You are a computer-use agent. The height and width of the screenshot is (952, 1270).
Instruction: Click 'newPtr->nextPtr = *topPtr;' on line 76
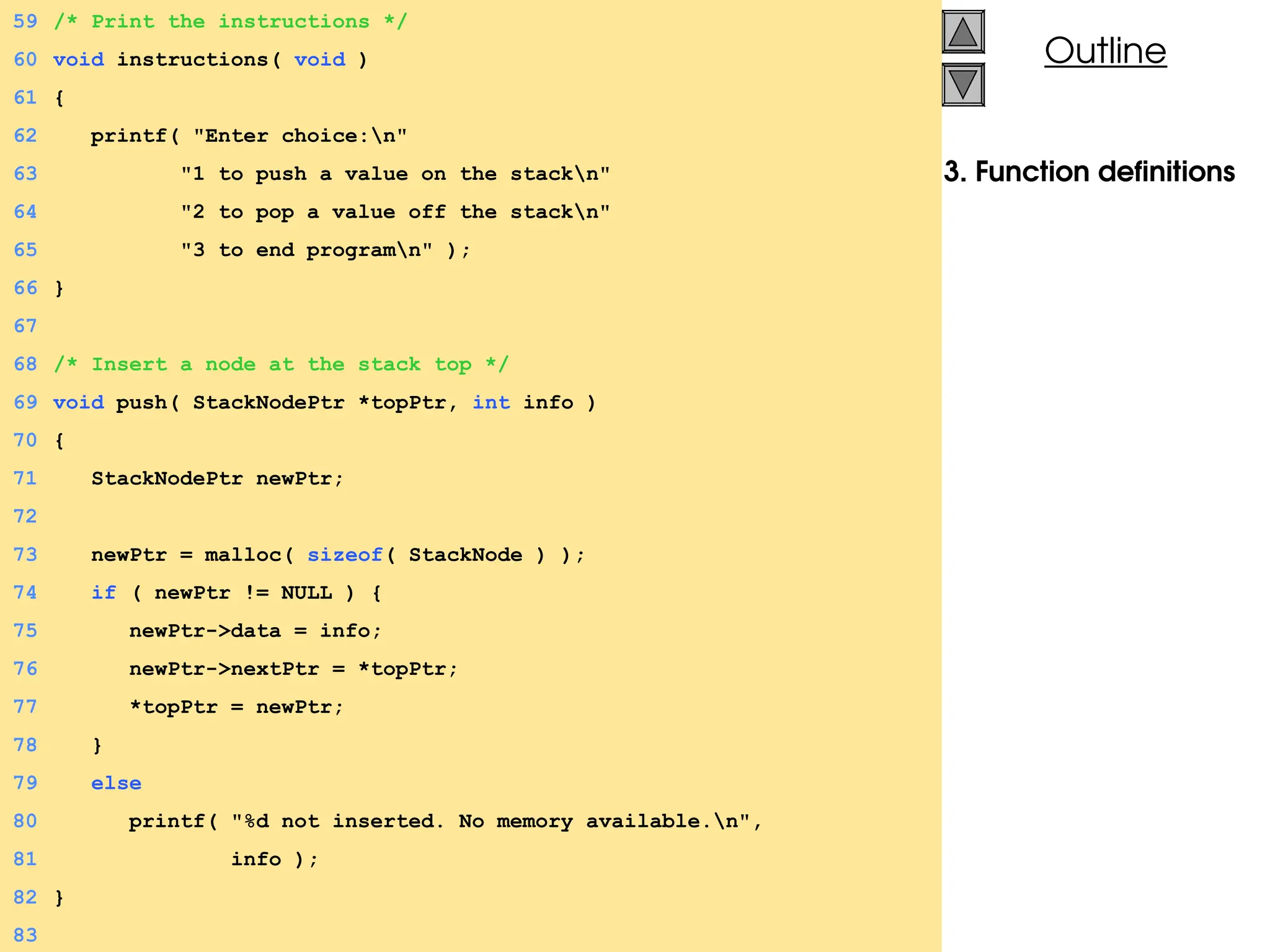(293, 669)
